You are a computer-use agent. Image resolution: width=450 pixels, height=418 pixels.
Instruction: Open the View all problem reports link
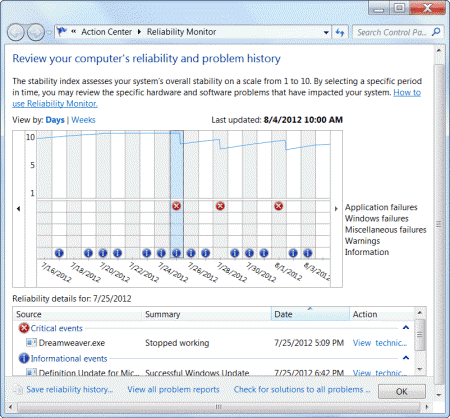173,389
